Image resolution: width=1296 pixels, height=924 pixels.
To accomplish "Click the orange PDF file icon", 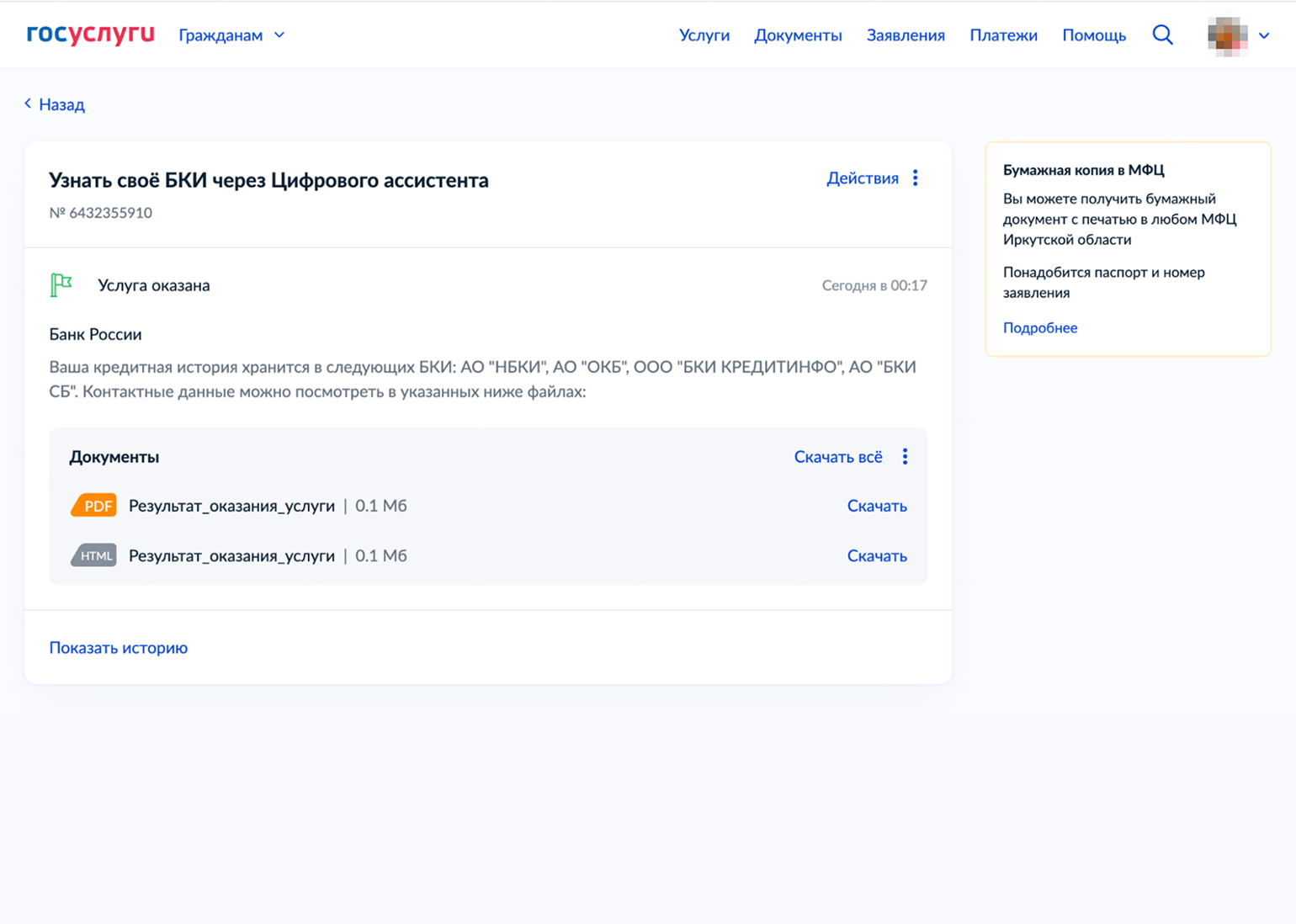I will tap(93, 506).
